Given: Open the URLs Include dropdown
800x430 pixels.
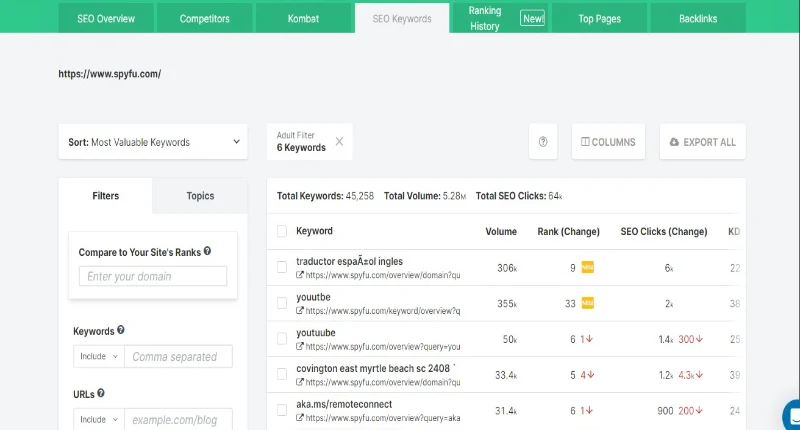Looking at the screenshot, I should click(99, 419).
